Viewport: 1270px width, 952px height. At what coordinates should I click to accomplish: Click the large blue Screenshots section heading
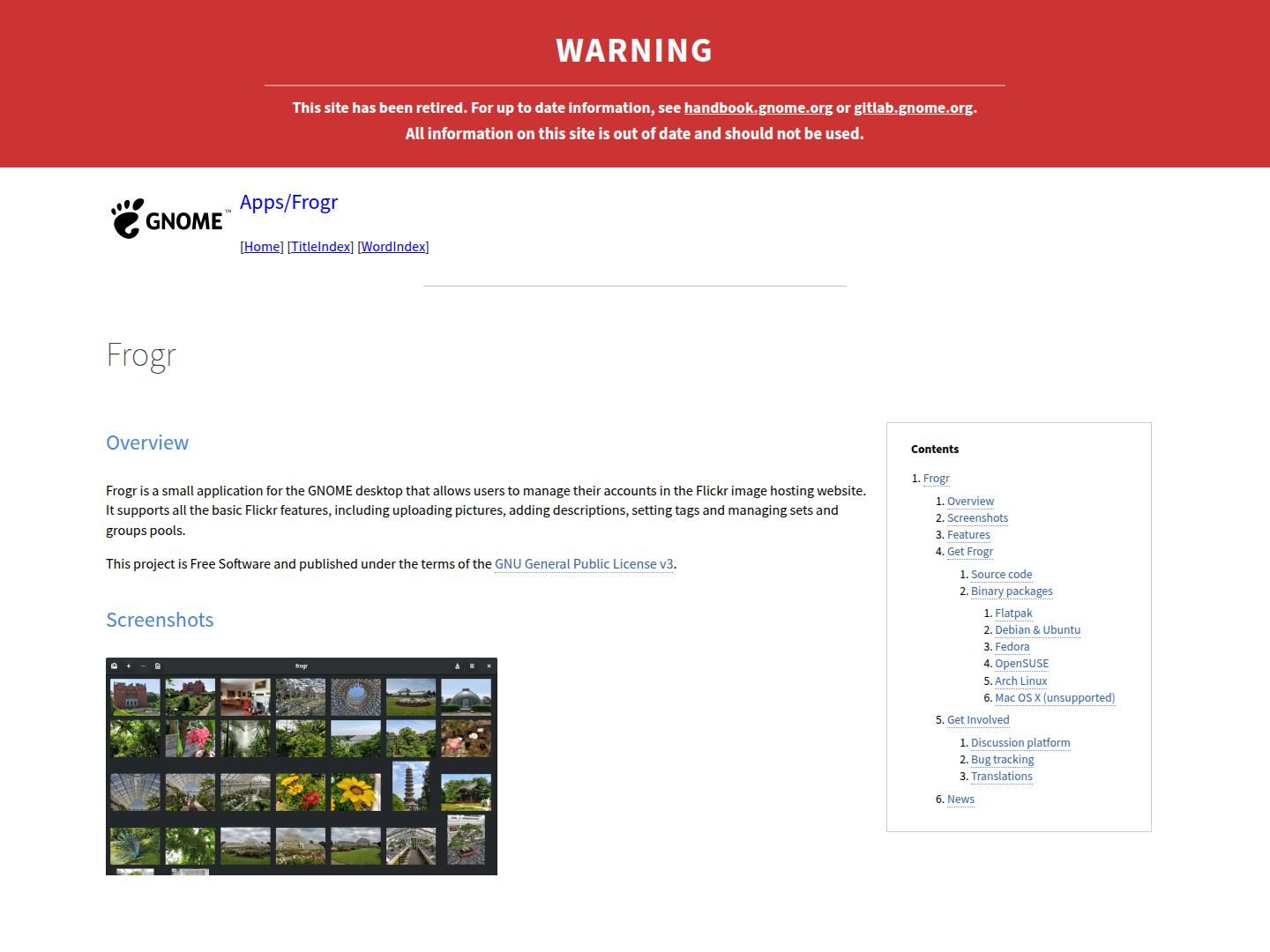pyautogui.click(x=160, y=620)
